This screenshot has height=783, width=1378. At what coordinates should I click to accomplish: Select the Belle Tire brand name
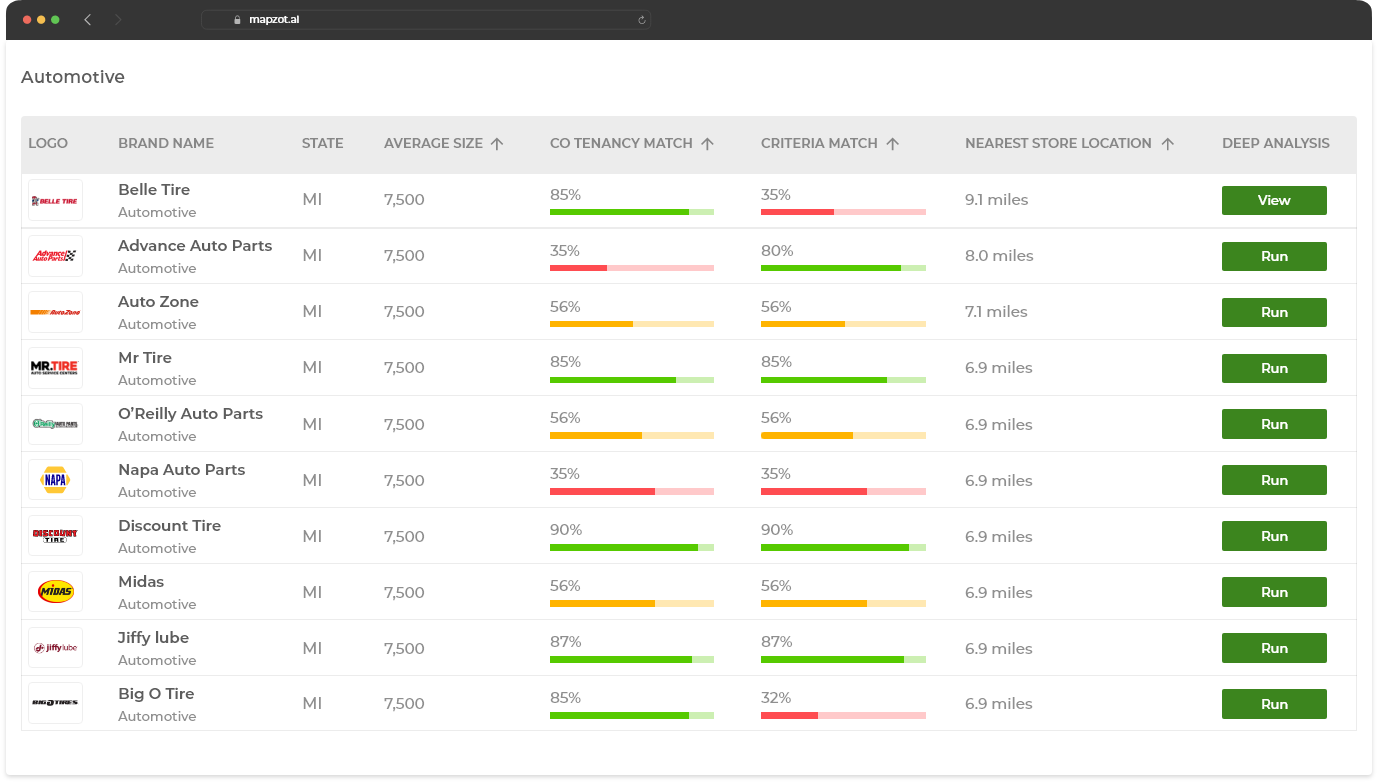click(x=154, y=190)
